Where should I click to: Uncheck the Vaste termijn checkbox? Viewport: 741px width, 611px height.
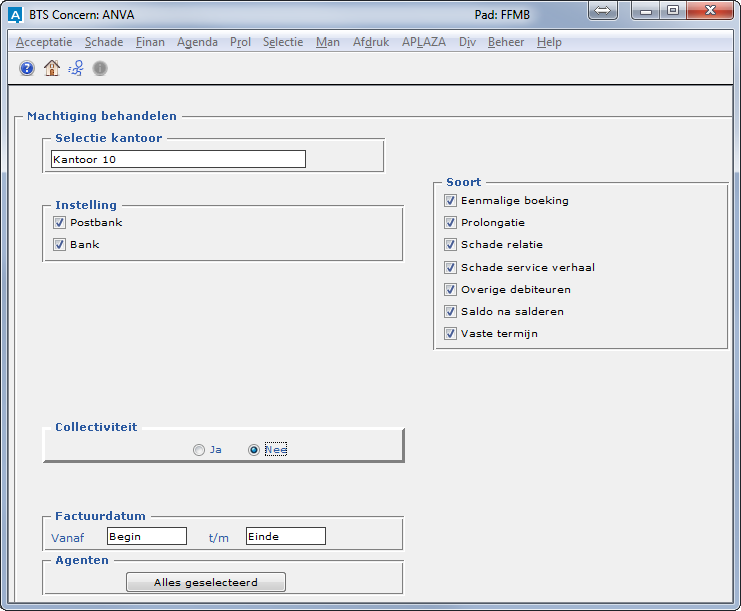click(450, 333)
